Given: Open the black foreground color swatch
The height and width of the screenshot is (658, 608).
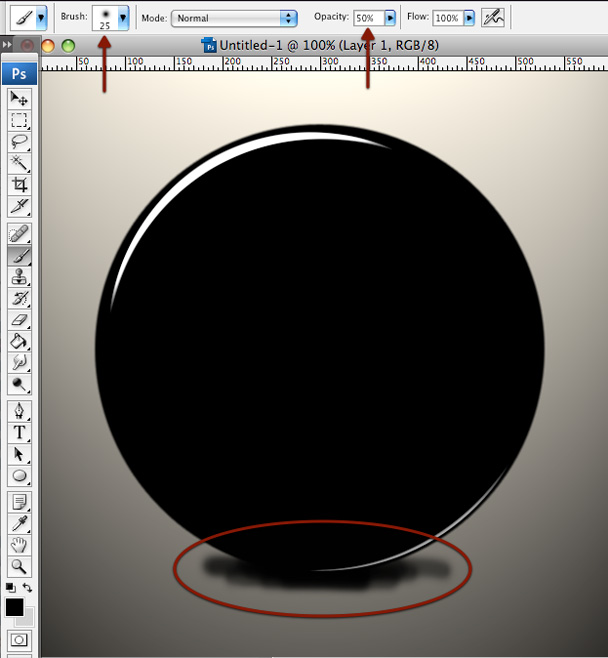Looking at the screenshot, I should click(14, 608).
